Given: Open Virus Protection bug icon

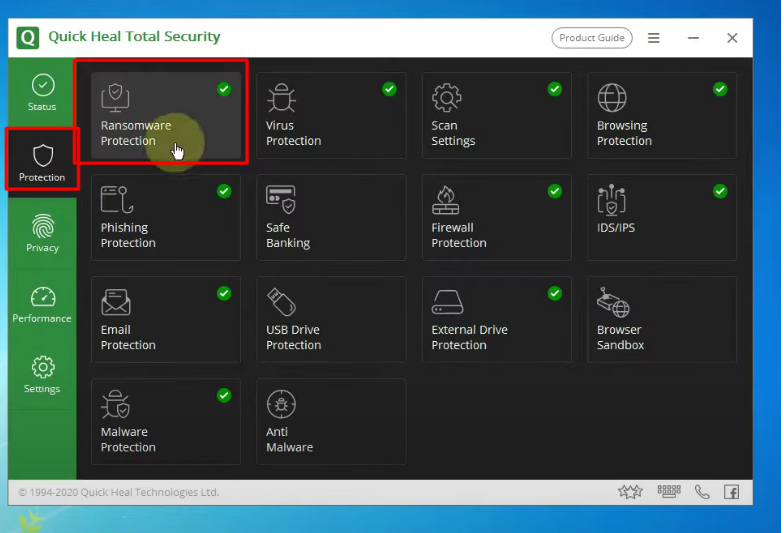Looking at the screenshot, I should point(281,98).
